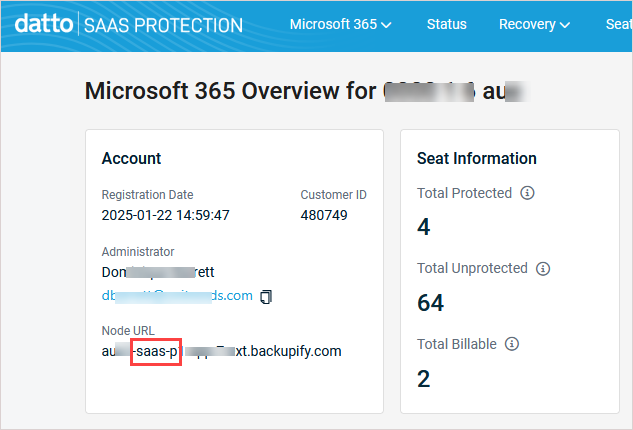Click the Total Protected count of 4
The image size is (633, 430).
423,227
